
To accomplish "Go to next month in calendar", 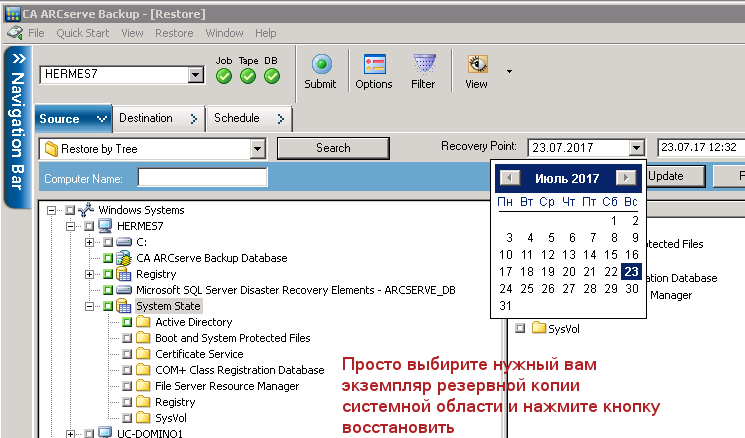I will [x=626, y=178].
